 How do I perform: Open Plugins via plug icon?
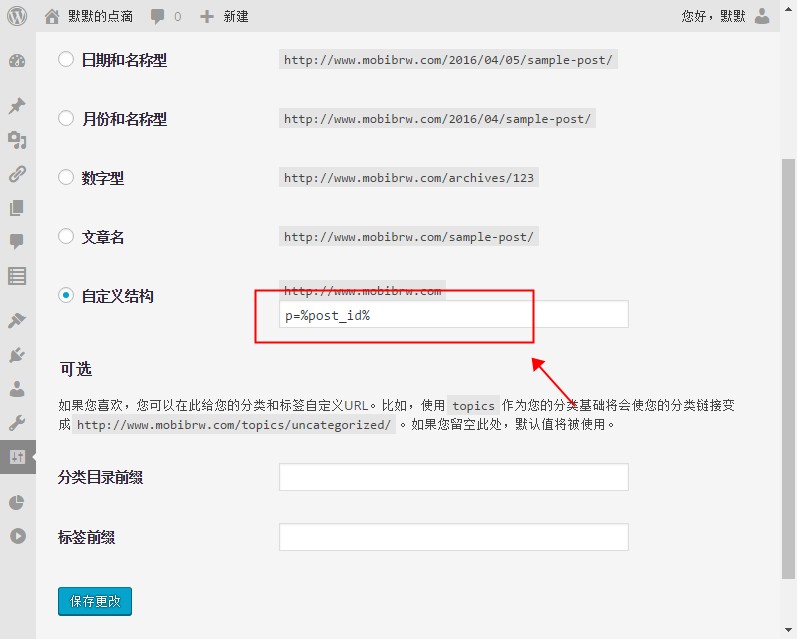[17, 355]
